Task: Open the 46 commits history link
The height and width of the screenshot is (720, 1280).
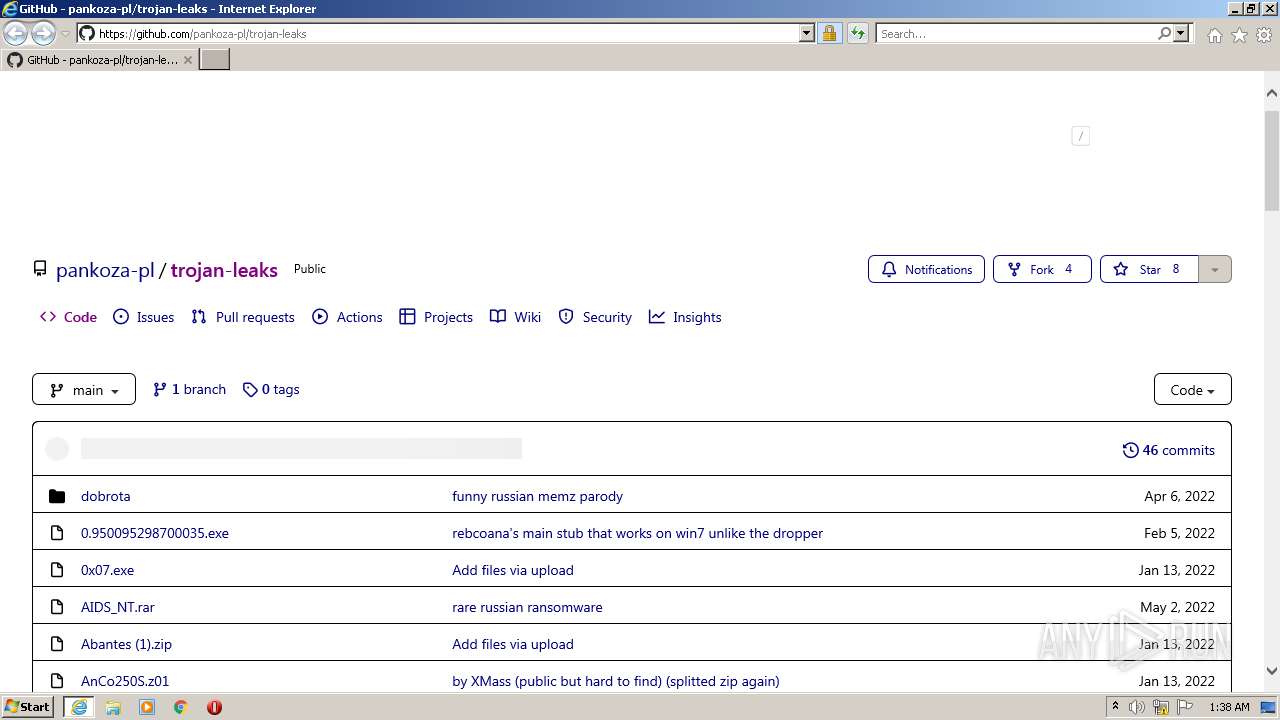Action: click(x=1169, y=450)
